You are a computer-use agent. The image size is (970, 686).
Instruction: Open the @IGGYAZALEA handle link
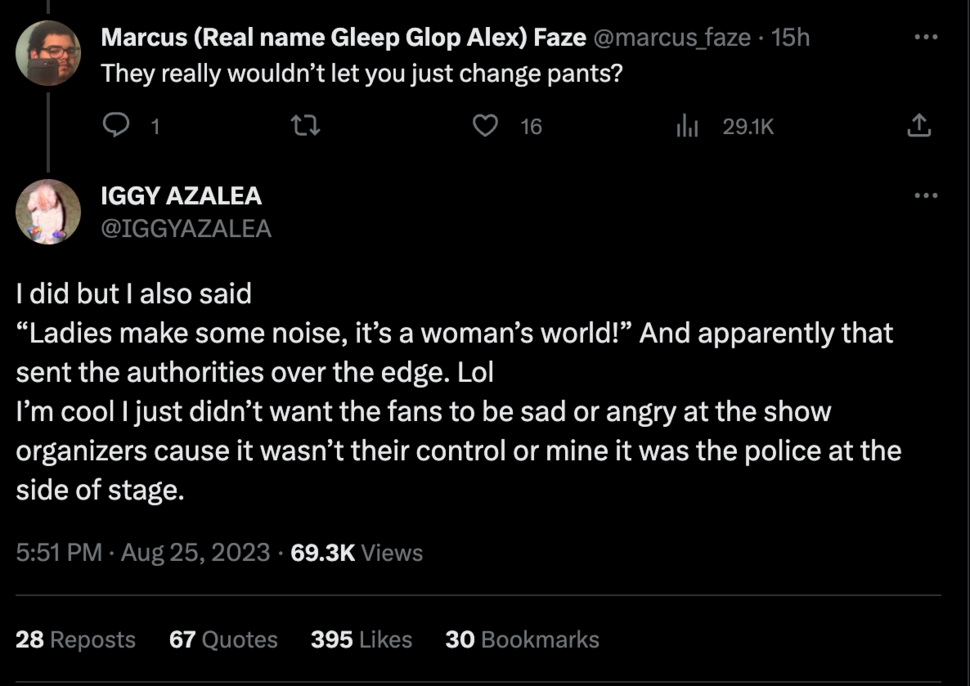186,229
